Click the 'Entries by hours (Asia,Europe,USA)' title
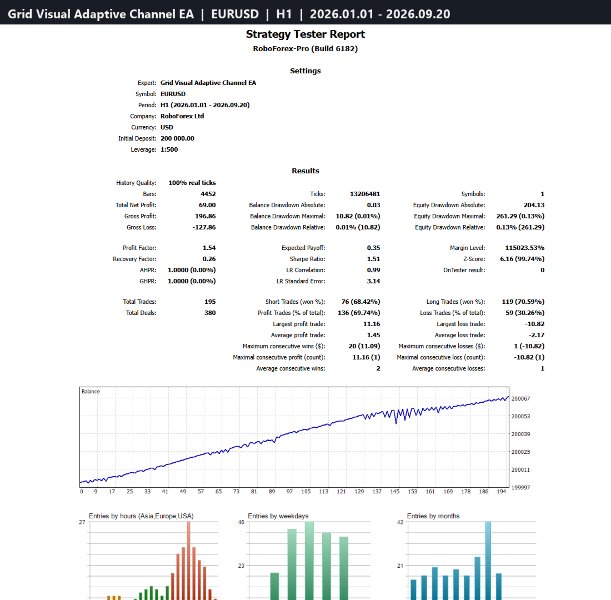This screenshot has height=600, width=611. [141, 516]
